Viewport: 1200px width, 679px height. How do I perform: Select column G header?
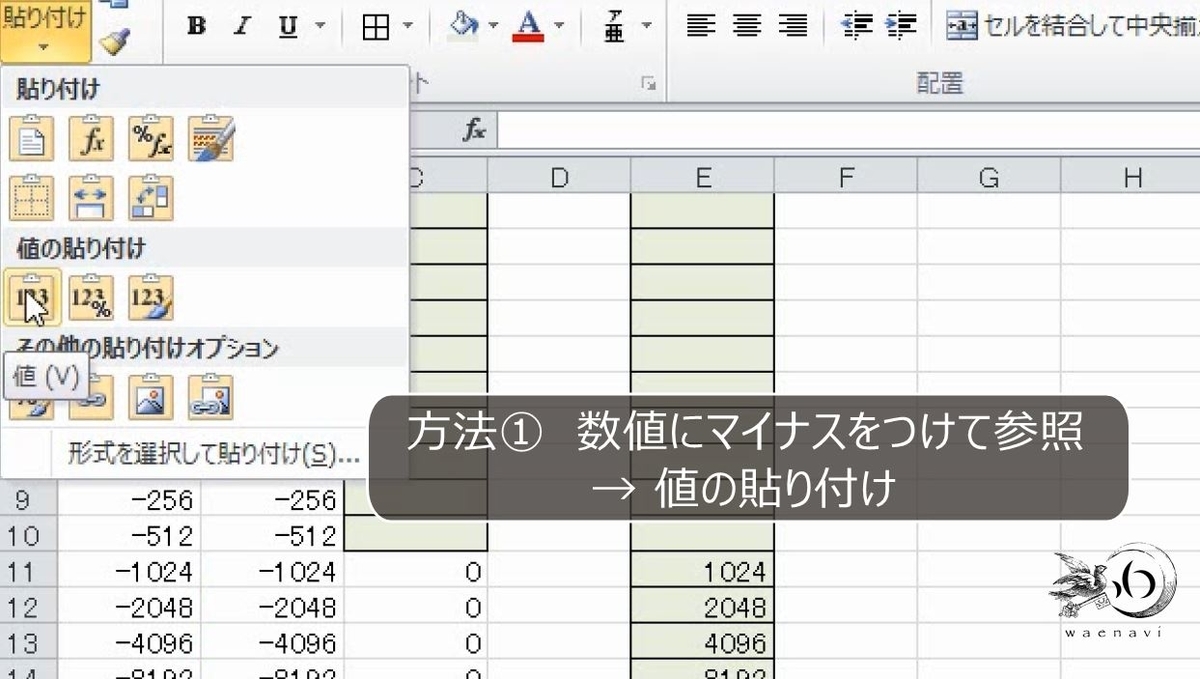(989, 178)
